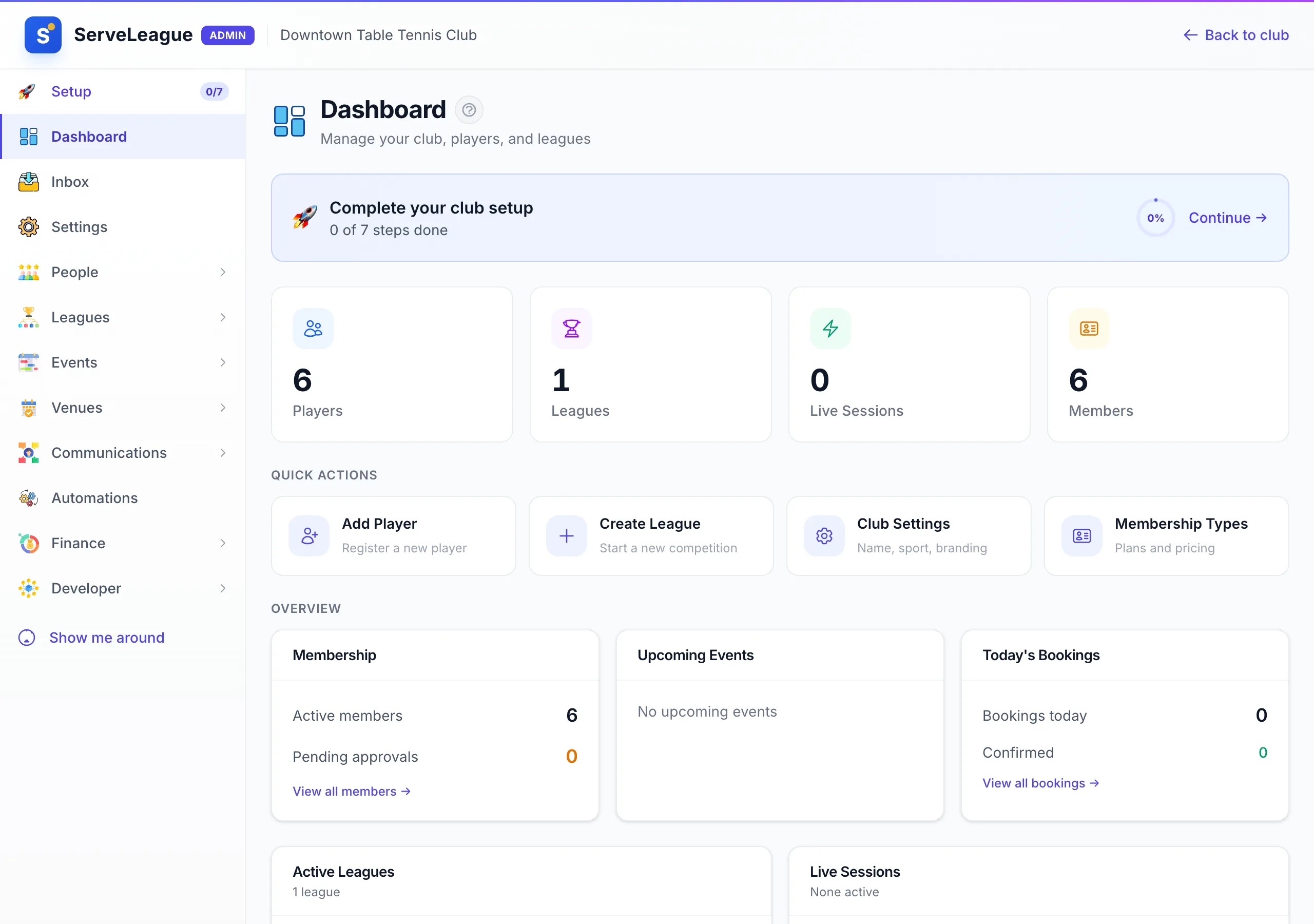This screenshot has height=924, width=1314.
Task: Expand the Communications menu chevron
Action: 223,453
